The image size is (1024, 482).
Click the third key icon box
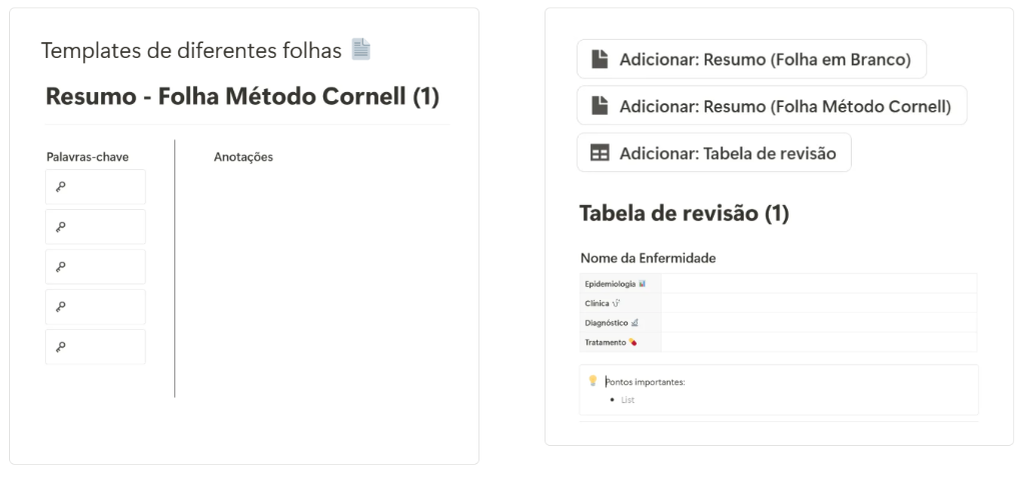pyautogui.click(x=95, y=266)
